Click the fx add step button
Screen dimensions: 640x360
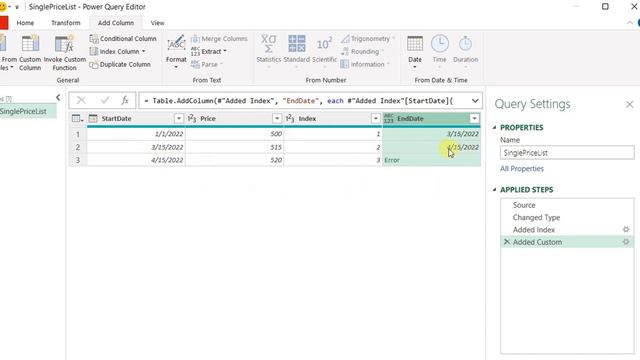pyautogui.click(x=125, y=100)
